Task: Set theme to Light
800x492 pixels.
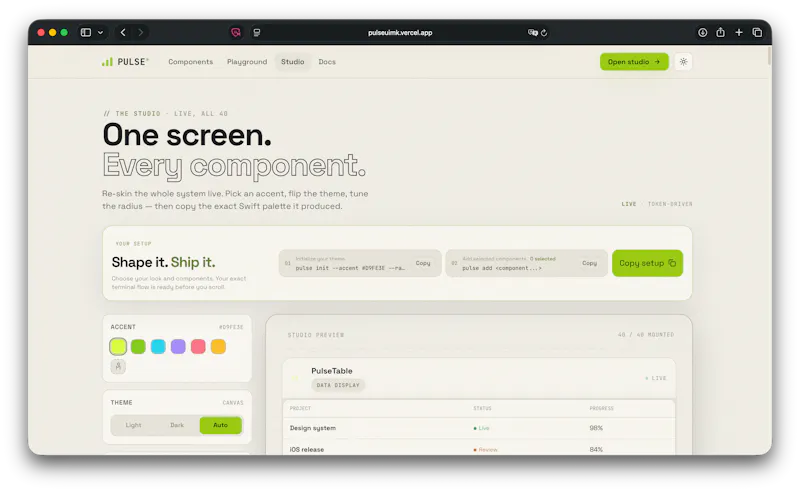Action: [134, 425]
